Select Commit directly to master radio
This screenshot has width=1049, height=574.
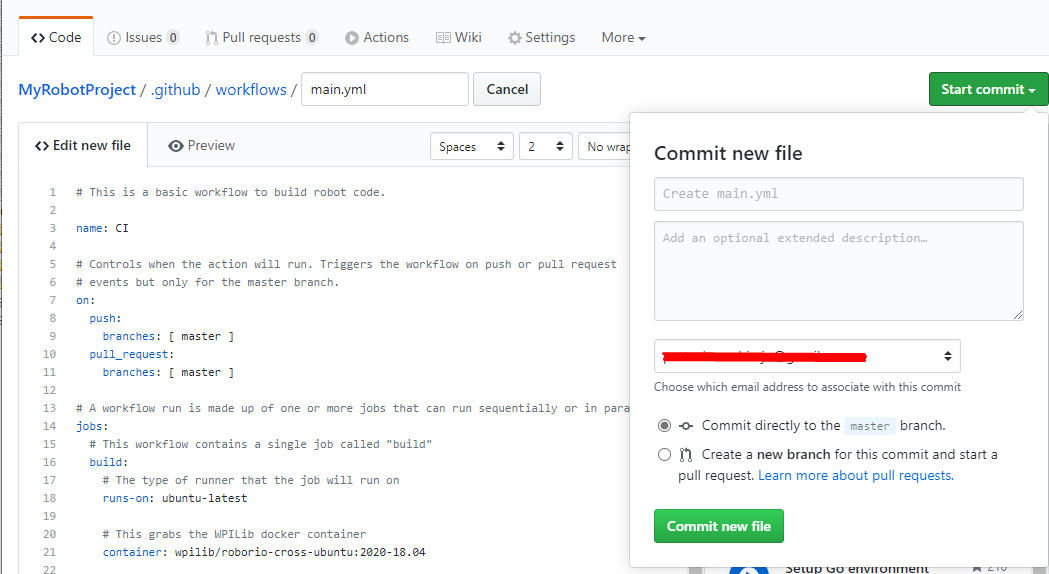(x=664, y=425)
